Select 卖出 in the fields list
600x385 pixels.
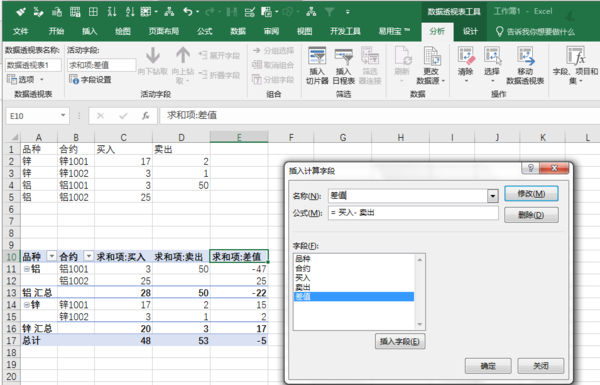[354, 287]
